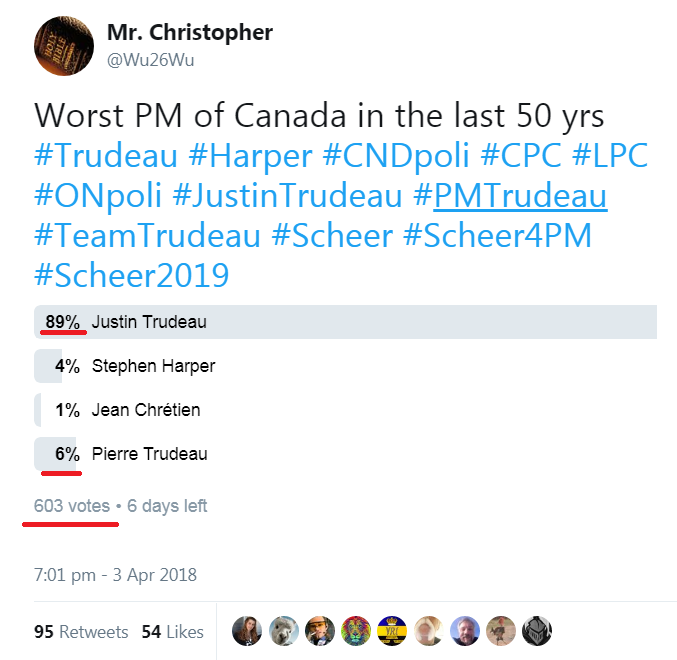Viewport: 677px width, 660px height.
Task: Select the Stephen Harper poll option
Action: 153,366
